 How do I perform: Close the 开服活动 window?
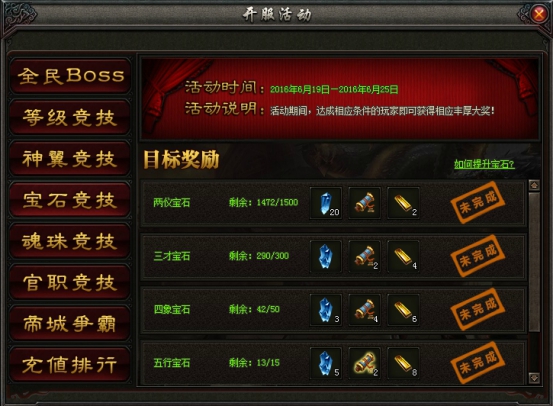tap(539, 14)
